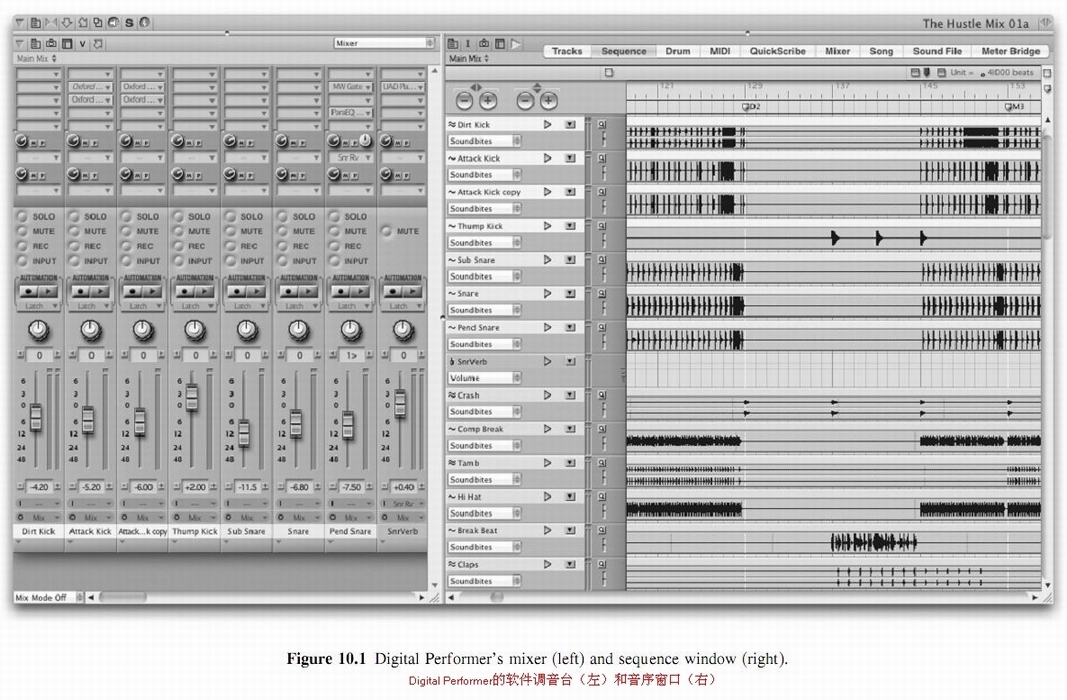This screenshot has width=1067, height=700.
Task: Click the down-arrow icon in top toolbar
Action: coord(67,23)
